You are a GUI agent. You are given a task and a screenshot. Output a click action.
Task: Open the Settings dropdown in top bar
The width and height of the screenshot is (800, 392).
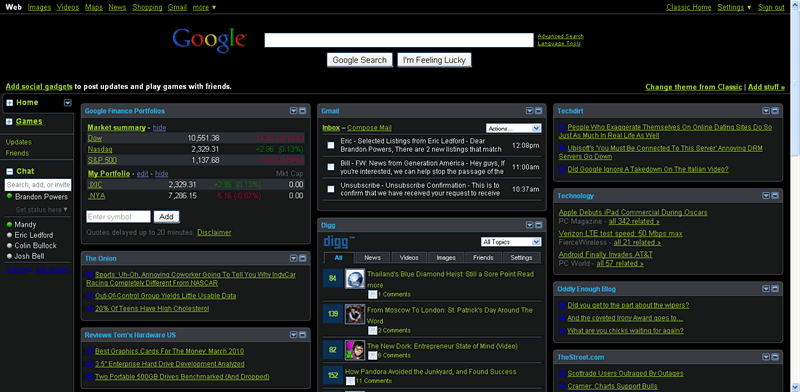pos(734,7)
